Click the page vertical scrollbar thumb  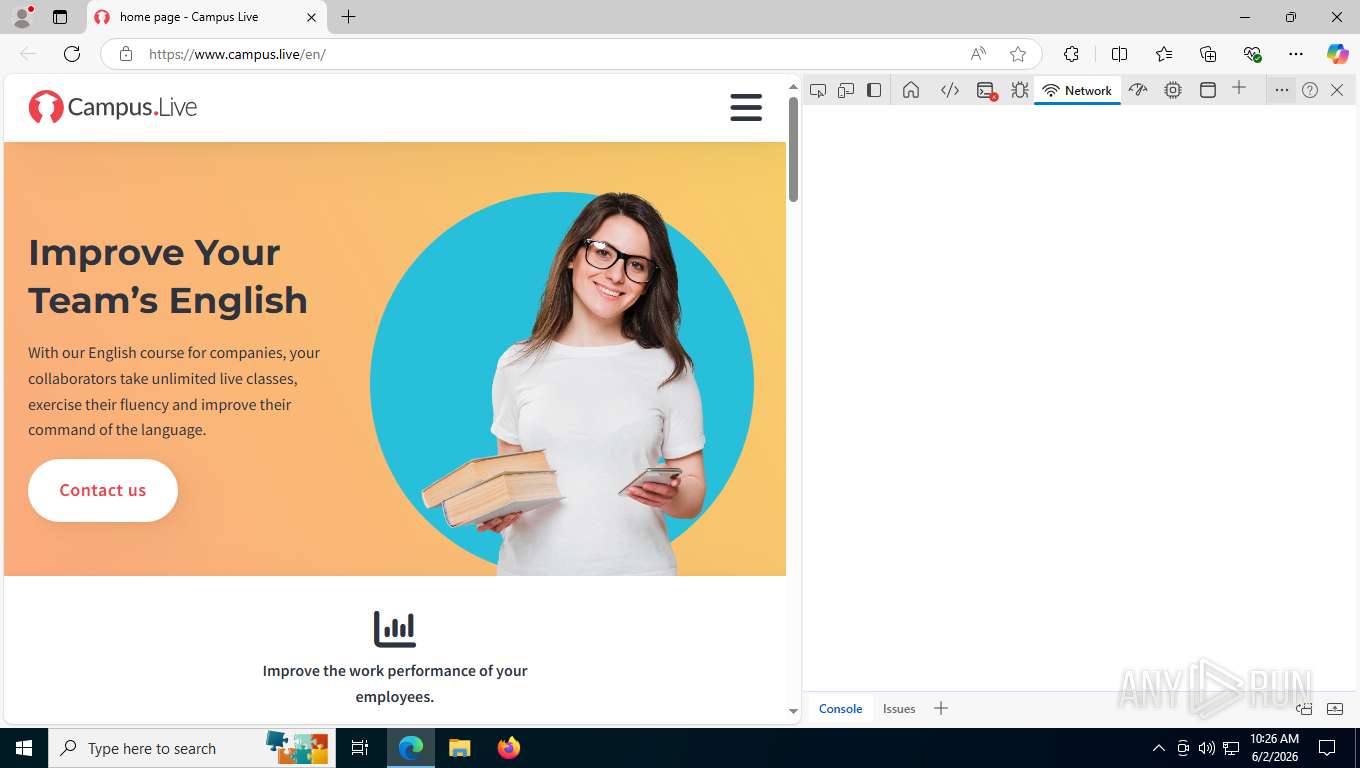click(x=793, y=150)
